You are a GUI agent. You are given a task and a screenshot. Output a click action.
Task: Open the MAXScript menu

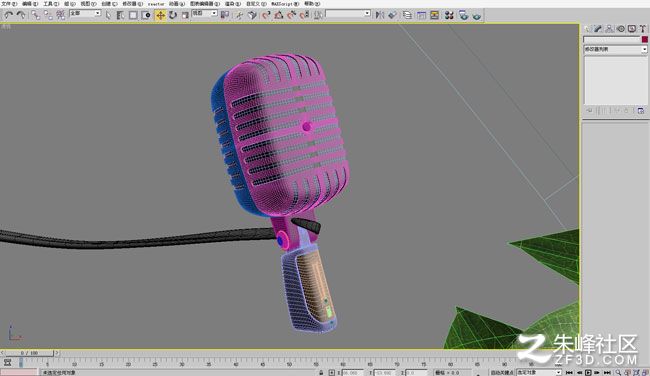click(285, 3)
